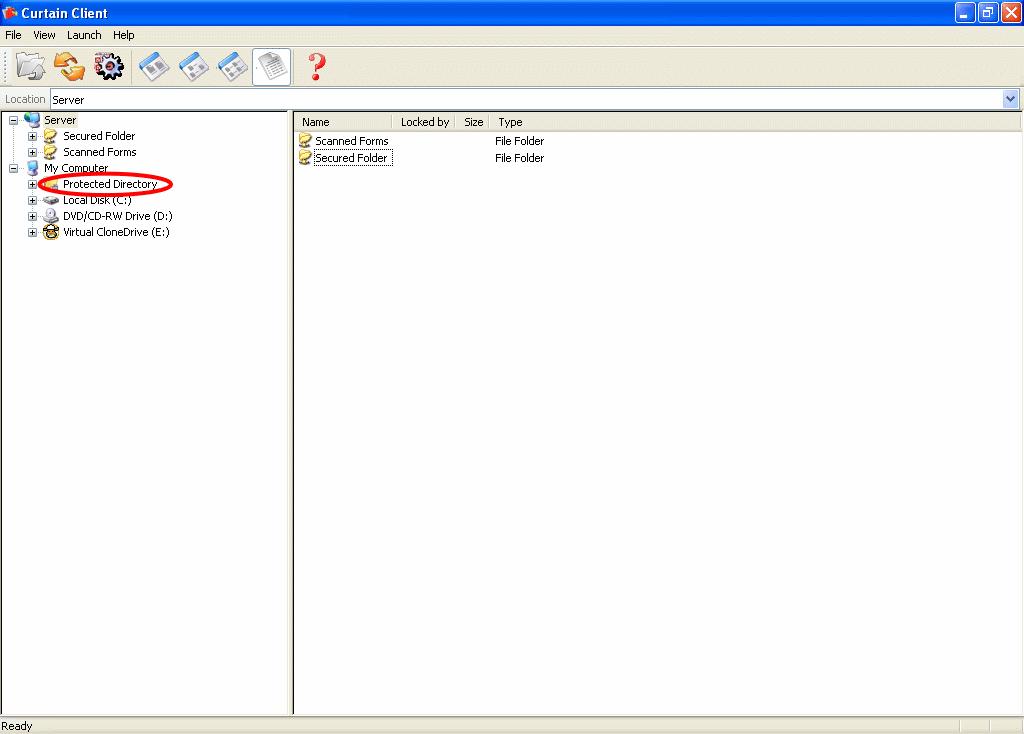1024x734 pixels.
Task: Expand the Protected Directory tree node
Action: pyautogui.click(x=33, y=184)
